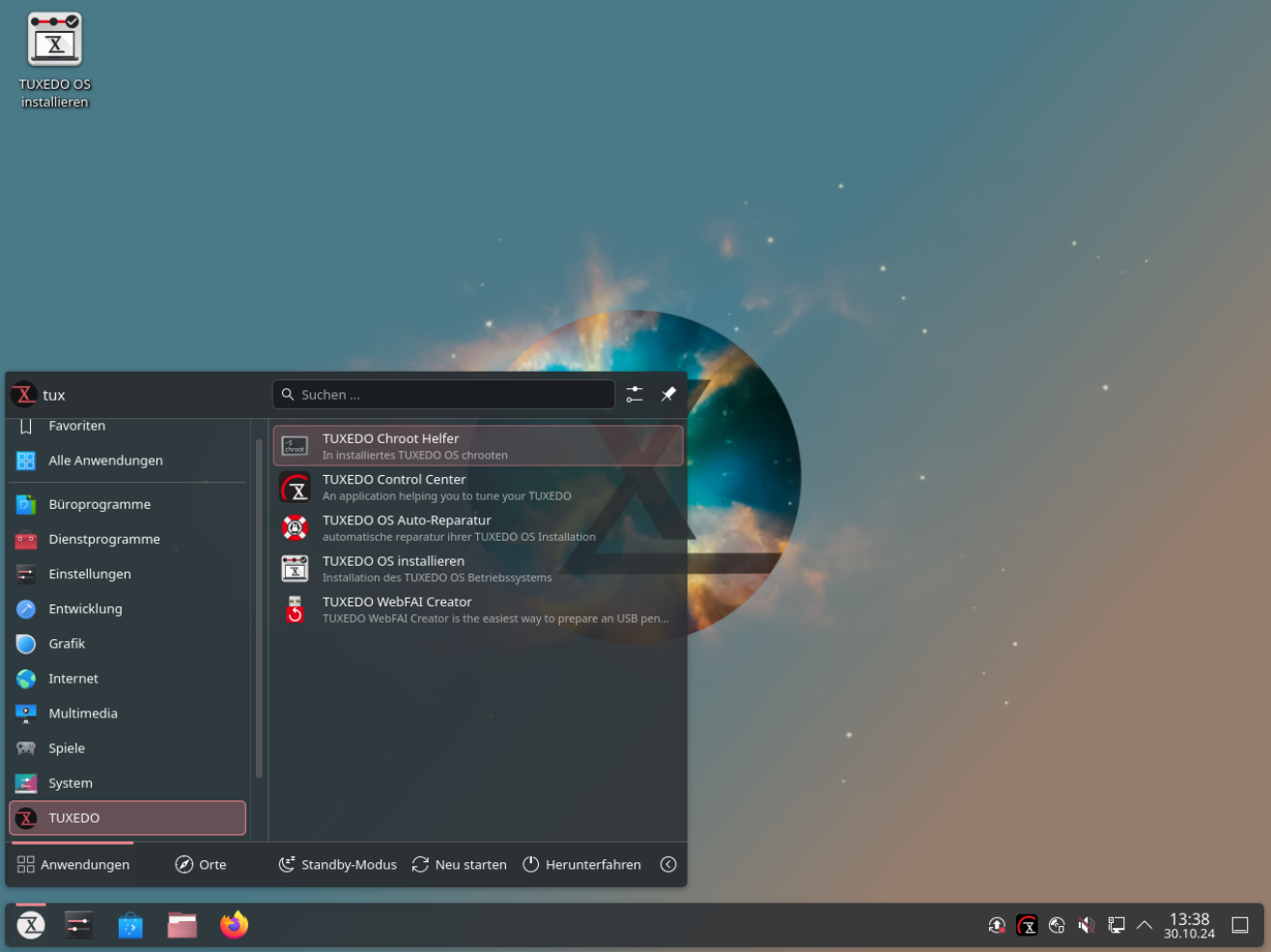The image size is (1271, 952).
Task: Expand hidden system tray icons arrow
Action: pyautogui.click(x=1144, y=925)
